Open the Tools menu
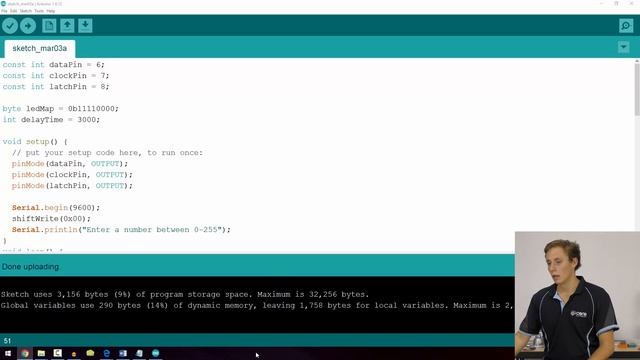 [x=39, y=11]
